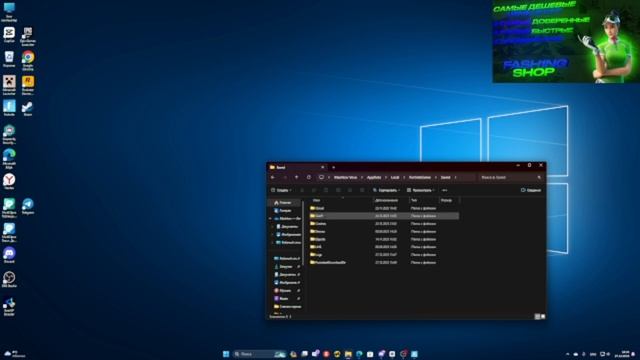Open the Kaspersky desktop shortcut
The image size is (640, 360).
pyautogui.click(x=9, y=134)
